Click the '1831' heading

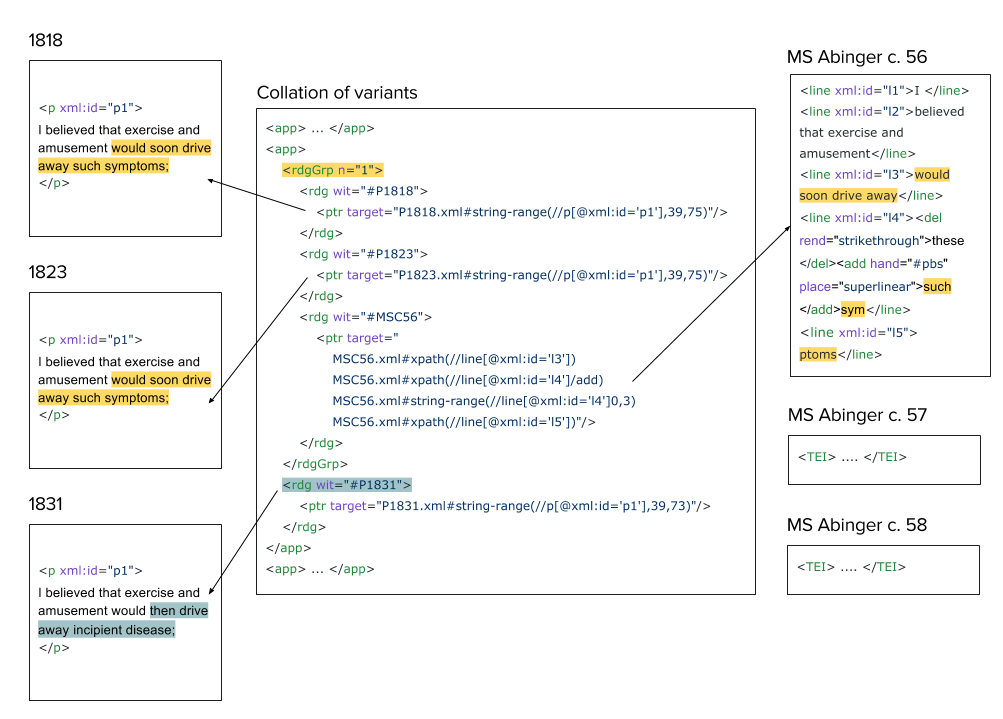[x=45, y=504]
